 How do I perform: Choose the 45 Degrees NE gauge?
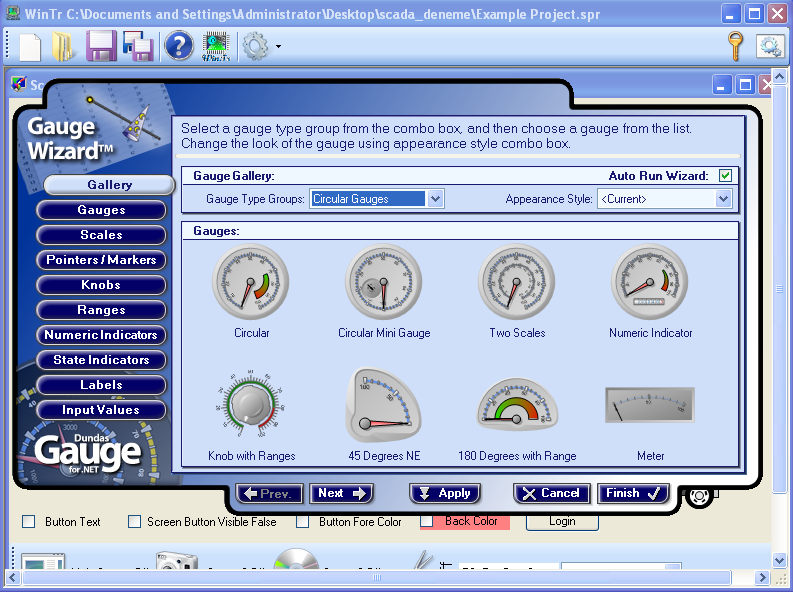pyautogui.click(x=383, y=405)
